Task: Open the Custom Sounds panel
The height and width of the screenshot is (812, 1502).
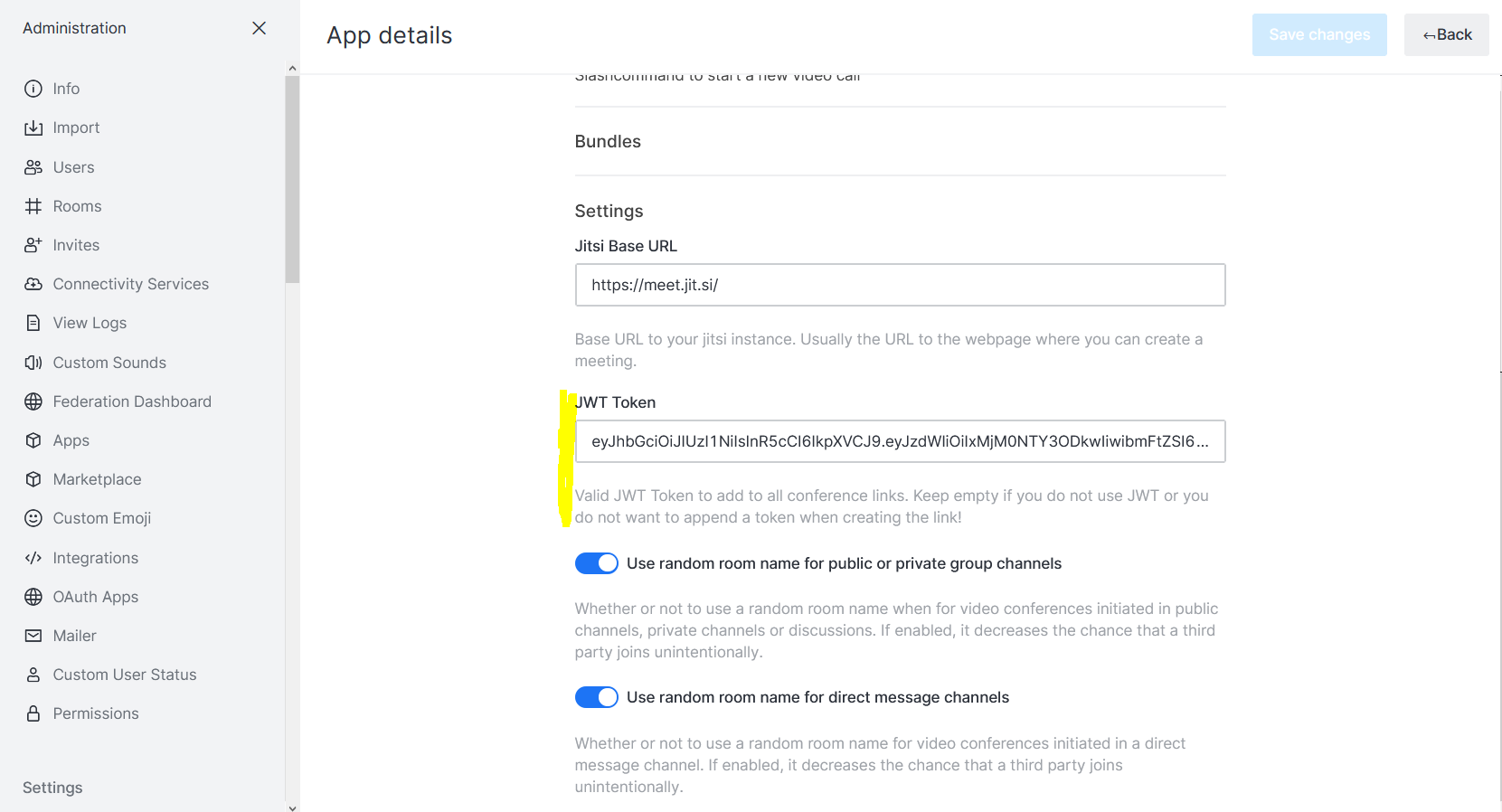Action: tap(109, 362)
